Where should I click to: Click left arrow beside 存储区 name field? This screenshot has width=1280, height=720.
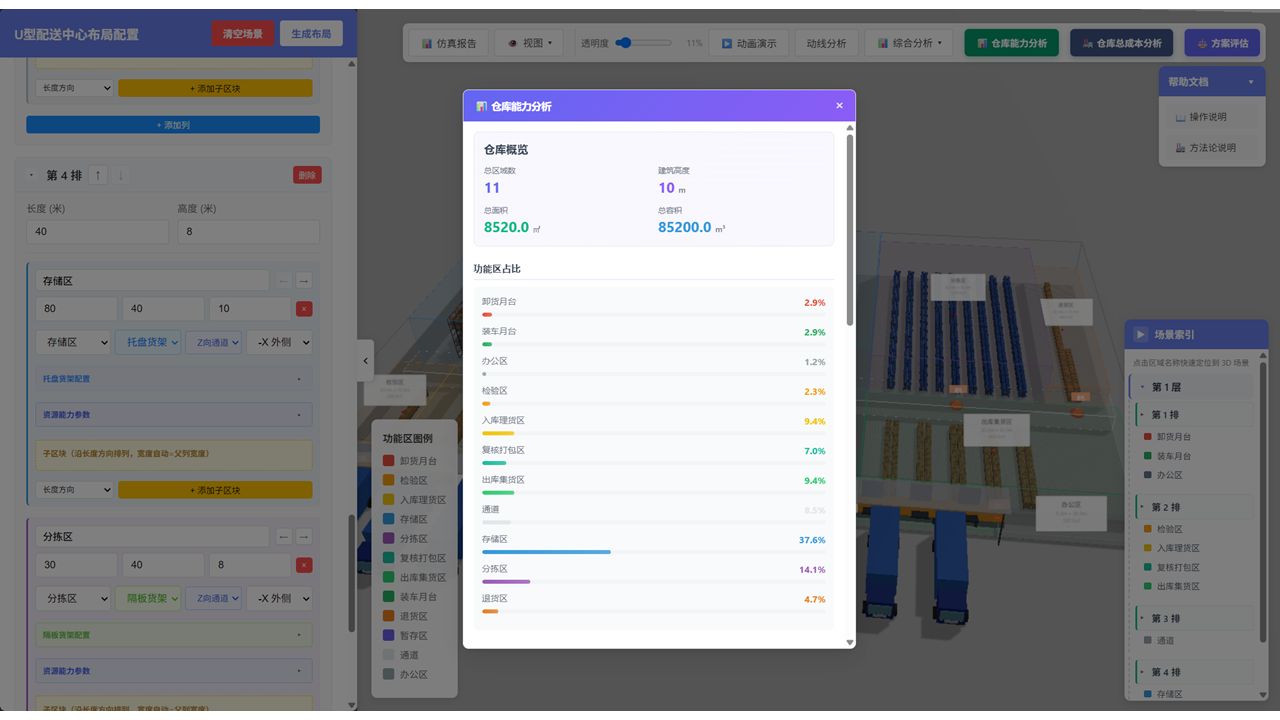tap(283, 282)
